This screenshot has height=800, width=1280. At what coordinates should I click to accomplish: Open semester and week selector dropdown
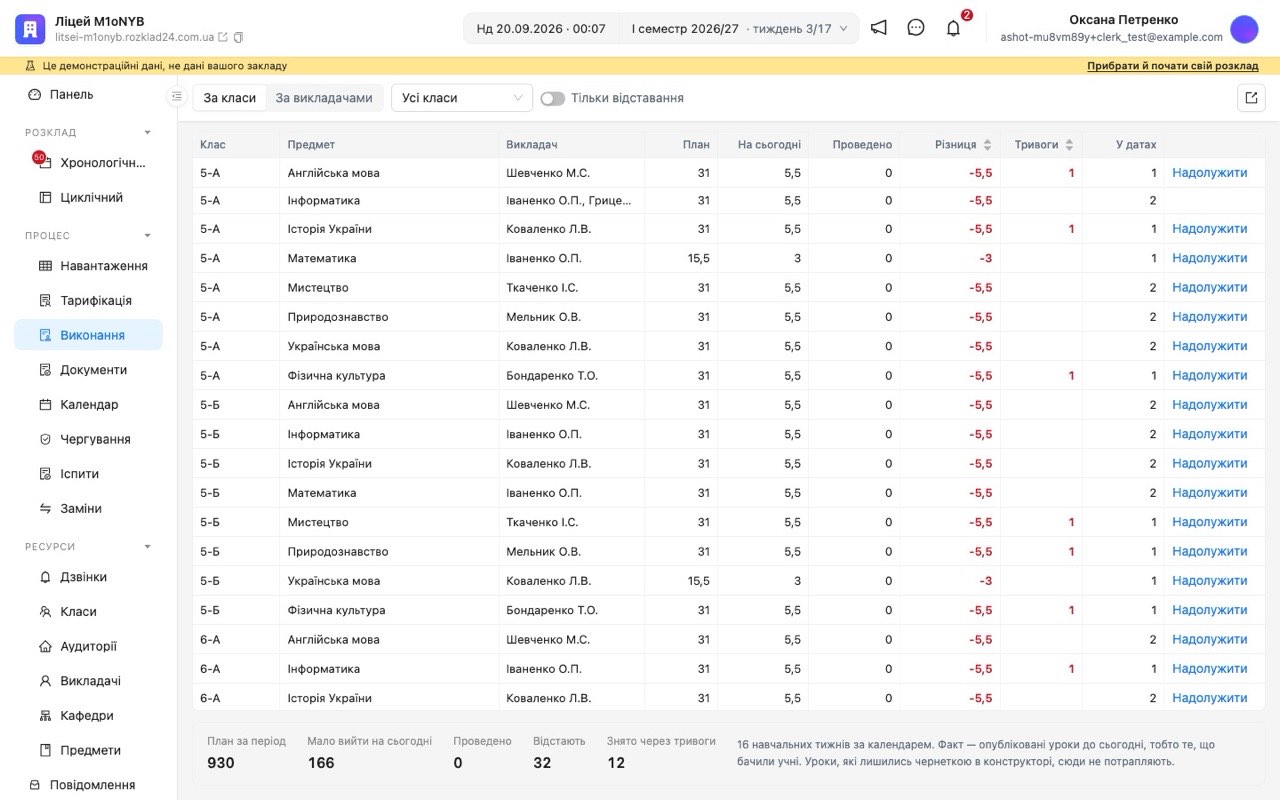coord(739,29)
